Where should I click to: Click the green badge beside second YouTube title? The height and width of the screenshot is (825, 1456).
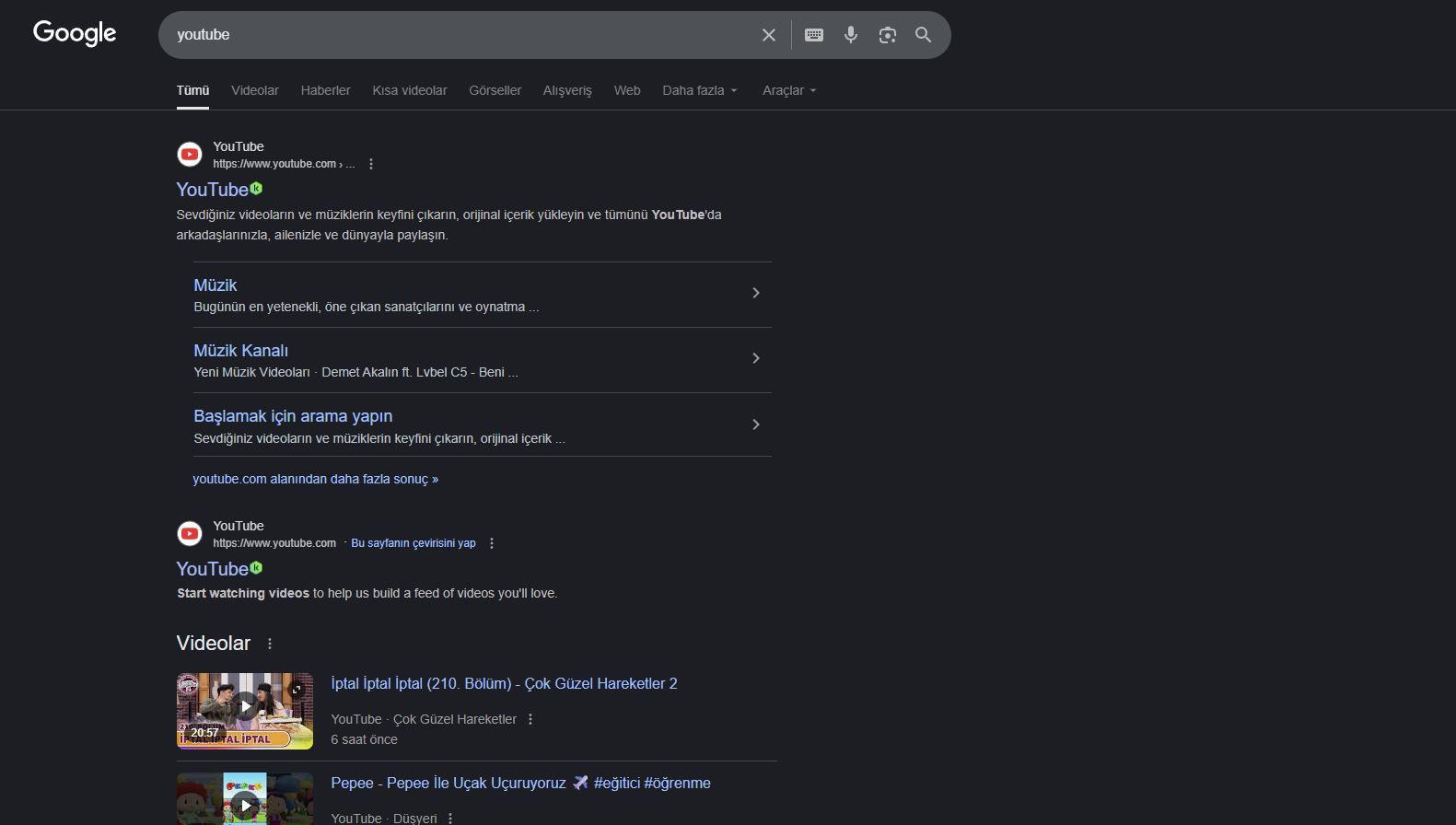pyautogui.click(x=257, y=567)
